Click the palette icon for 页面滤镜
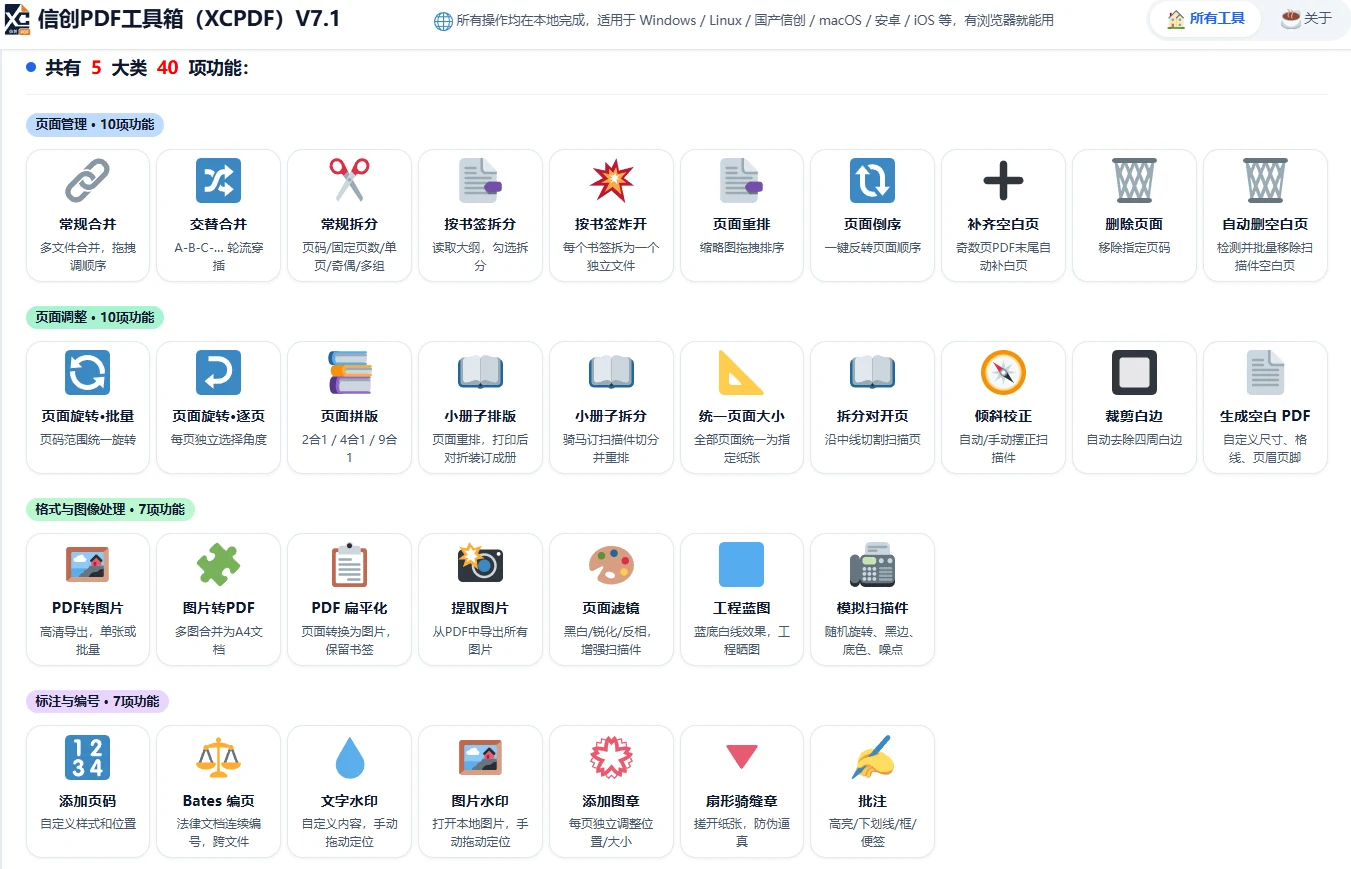The width and height of the screenshot is (1351, 869). point(611,565)
